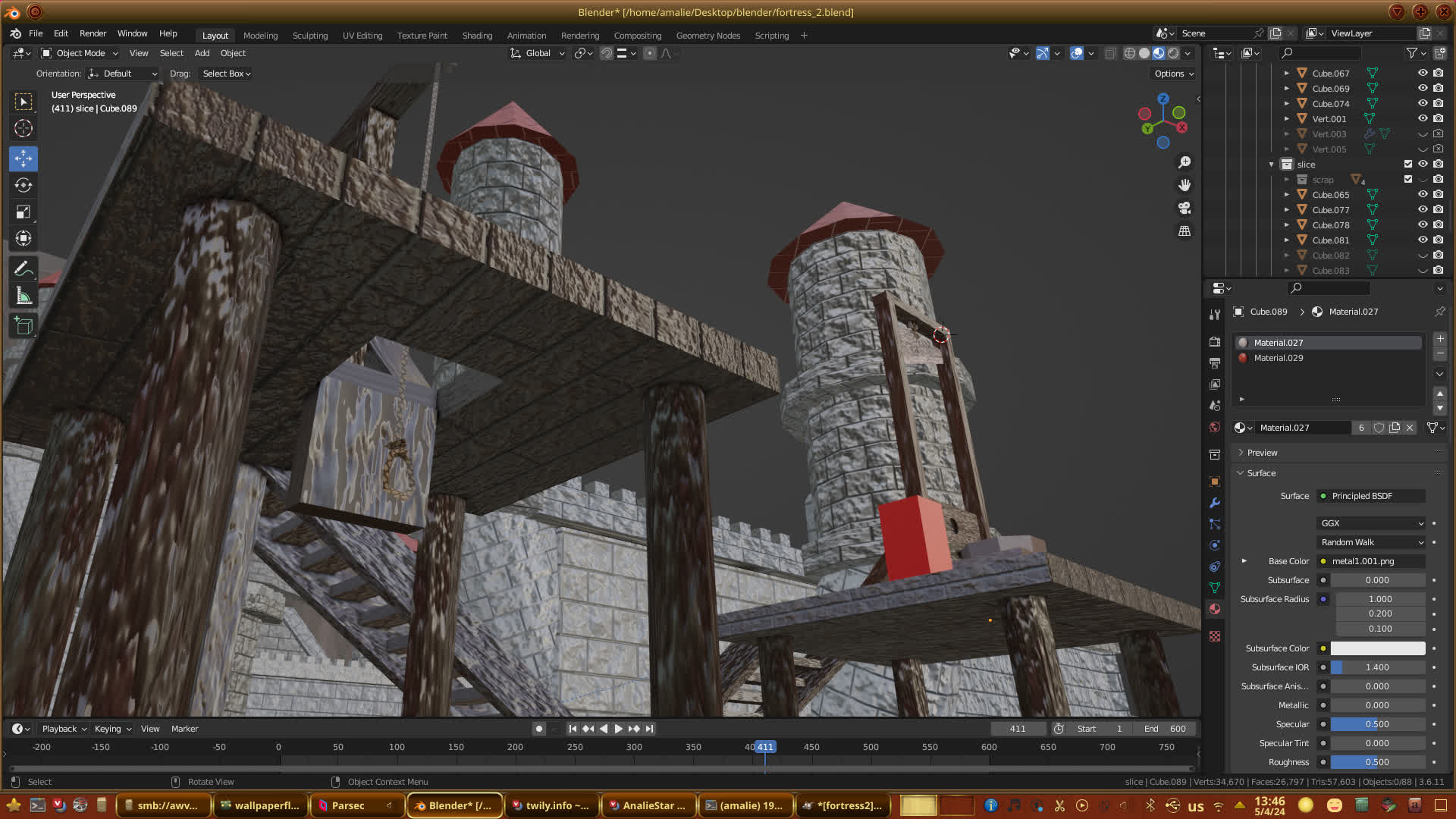This screenshot has height=819, width=1456.
Task: Open the GGX distribution dropdown
Action: pos(1371,523)
